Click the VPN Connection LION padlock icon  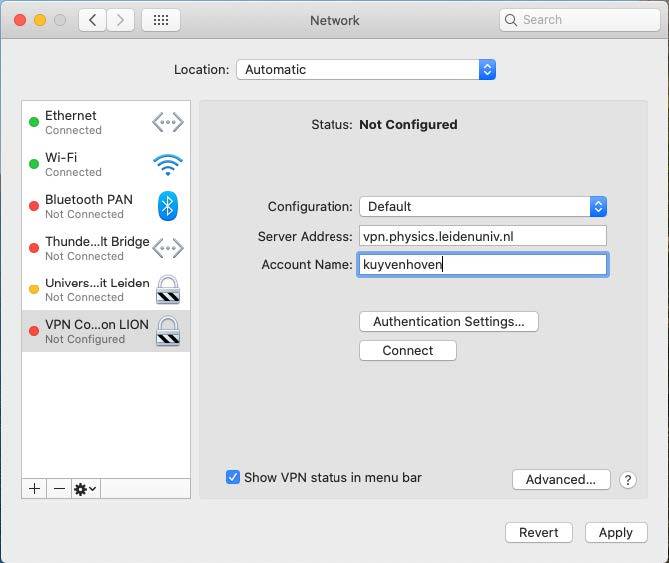(x=168, y=331)
